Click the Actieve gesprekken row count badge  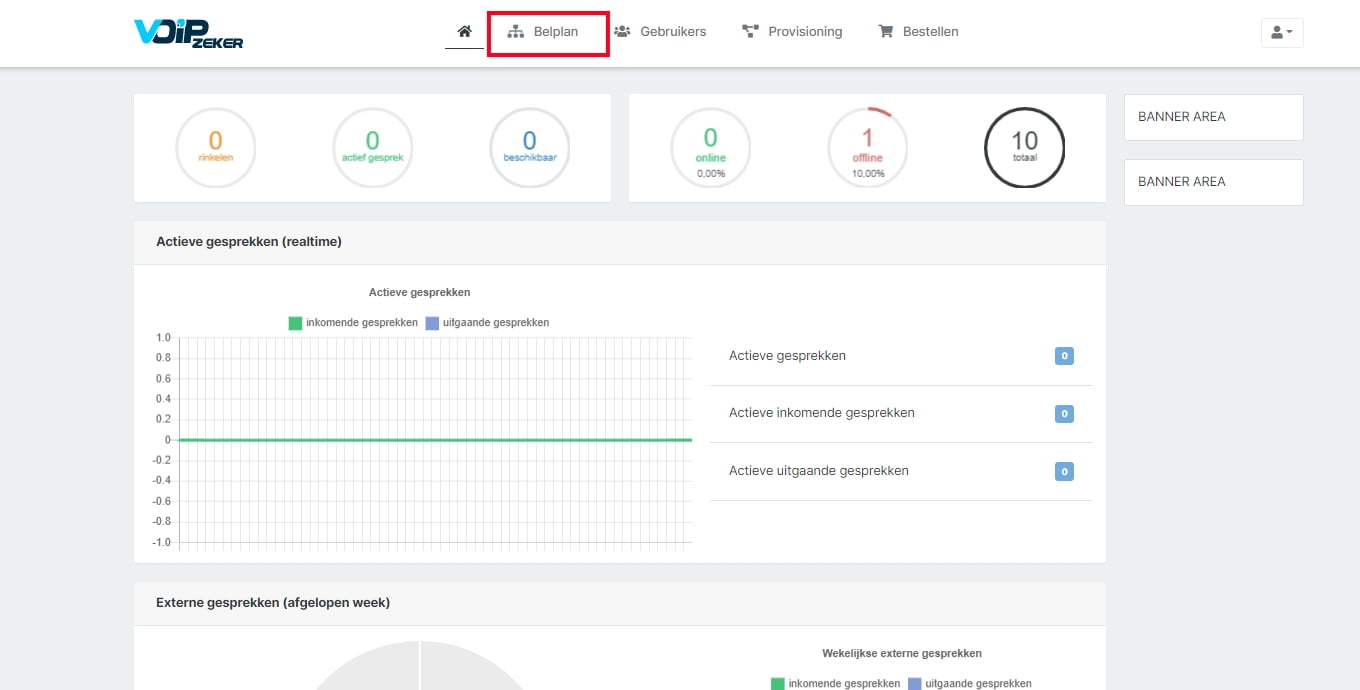click(x=1064, y=356)
